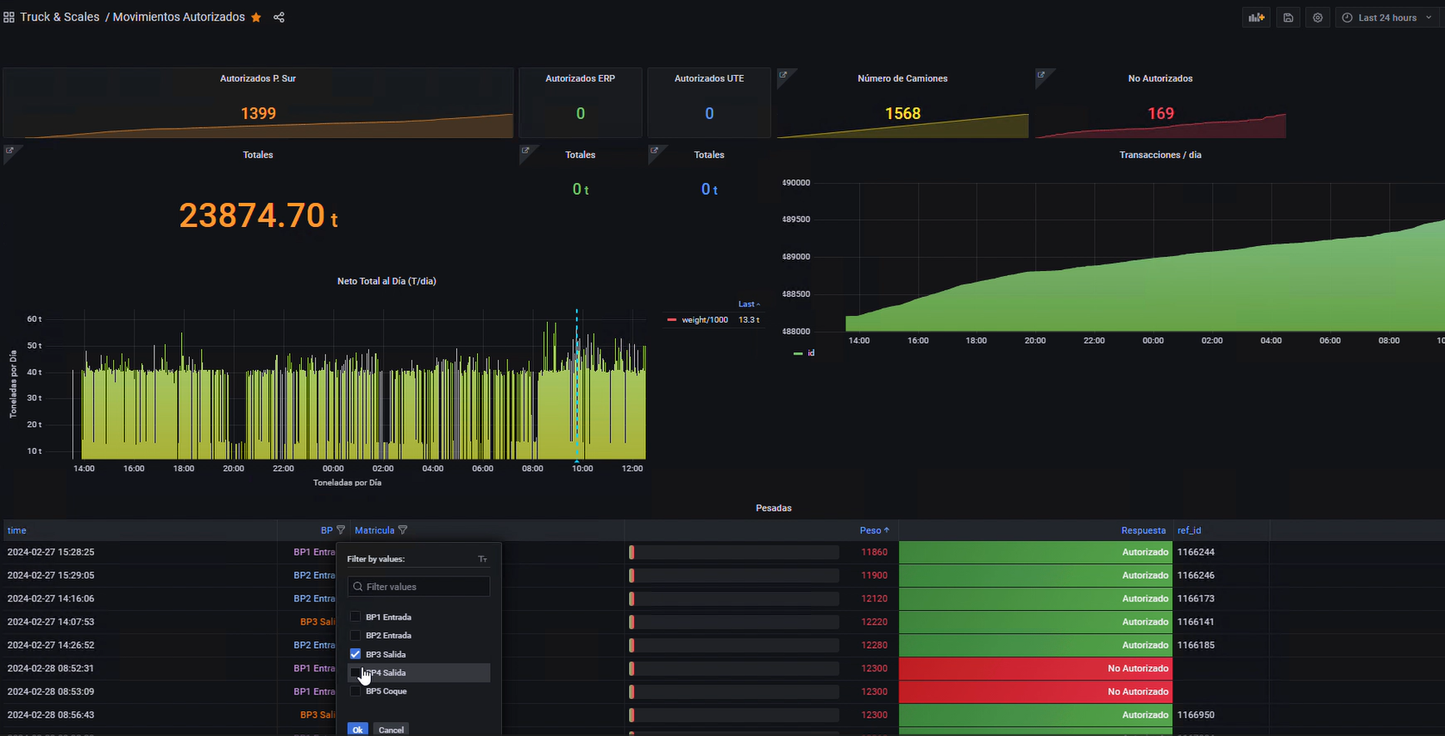Click the share dashboard icon
Viewport: 1445px width, 736px height.
pos(279,17)
